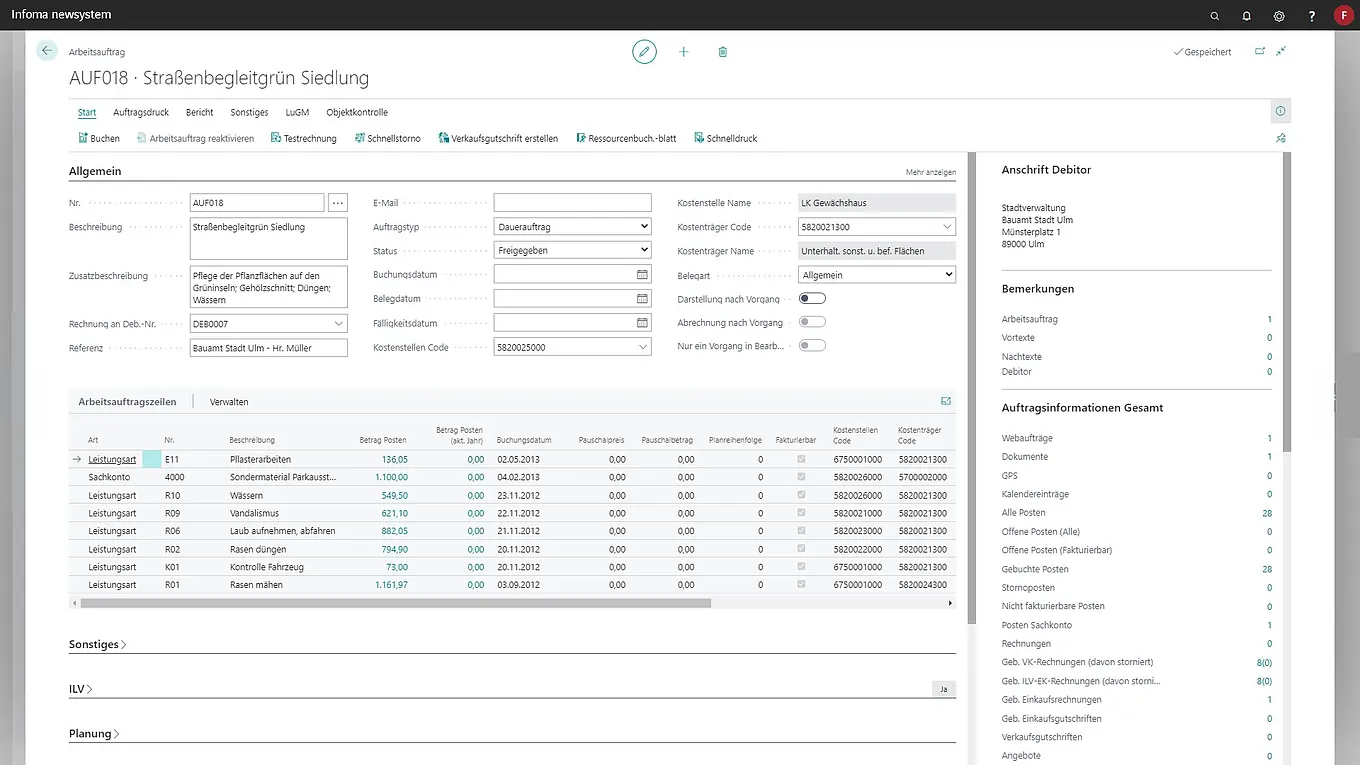Click the plus icon to create new order
This screenshot has width=1360, height=765.
click(x=684, y=52)
